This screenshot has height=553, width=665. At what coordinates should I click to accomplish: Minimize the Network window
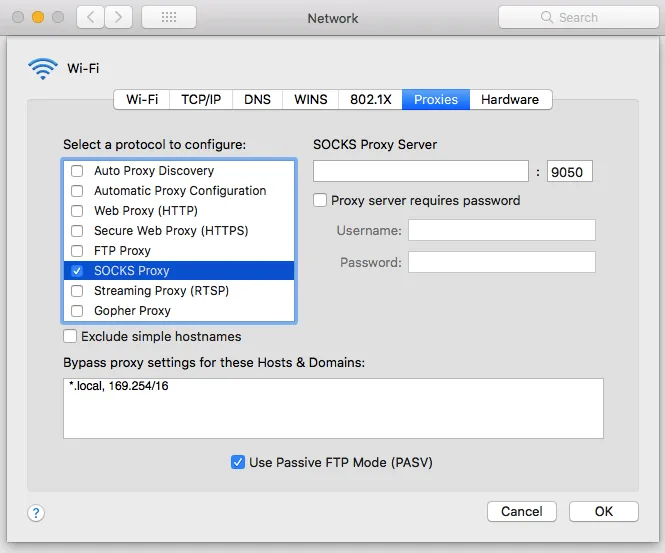38,17
